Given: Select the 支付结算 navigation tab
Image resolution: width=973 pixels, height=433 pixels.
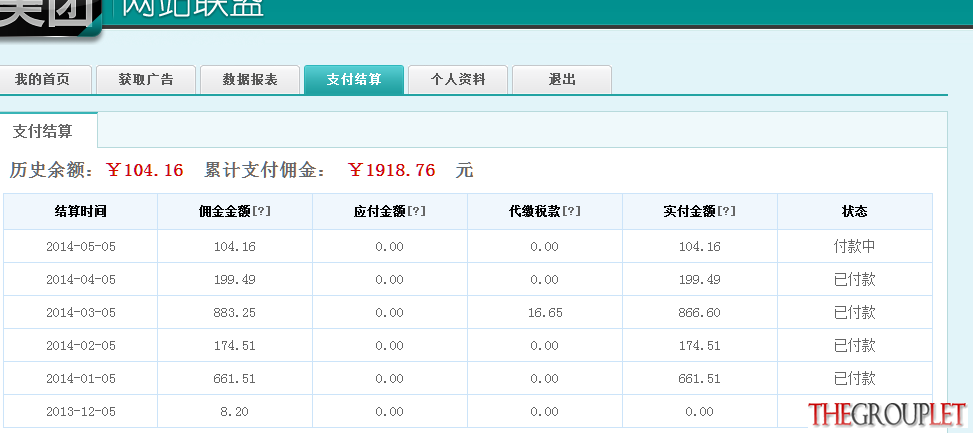Looking at the screenshot, I should click(354, 80).
